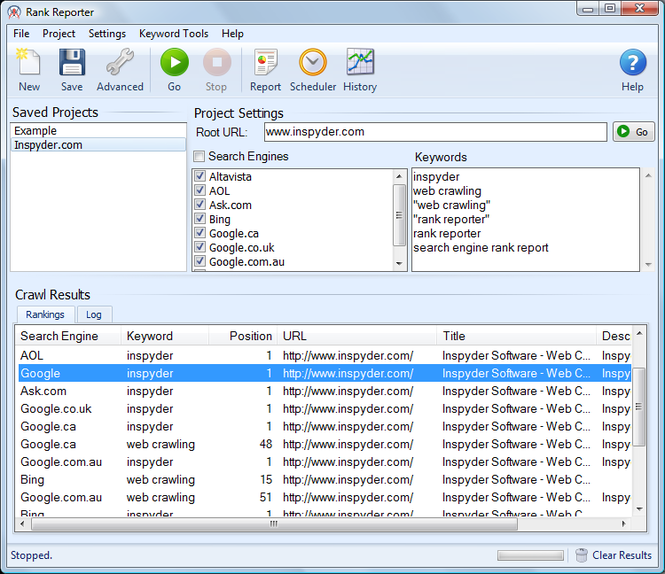Uncheck the Google.co.uk search engine

click(200, 247)
